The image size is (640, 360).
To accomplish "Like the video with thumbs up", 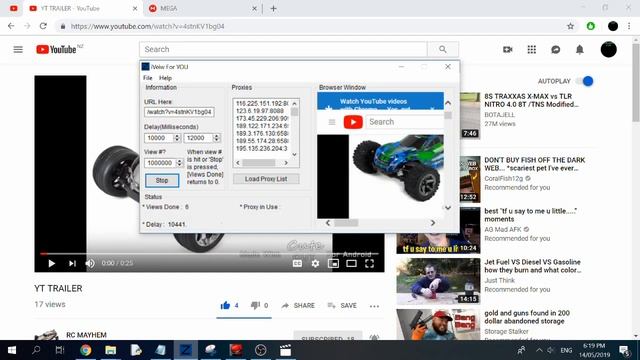I will [x=225, y=305].
